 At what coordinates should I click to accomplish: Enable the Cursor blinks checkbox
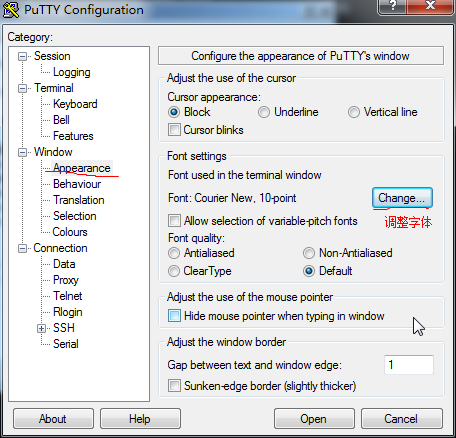174,130
